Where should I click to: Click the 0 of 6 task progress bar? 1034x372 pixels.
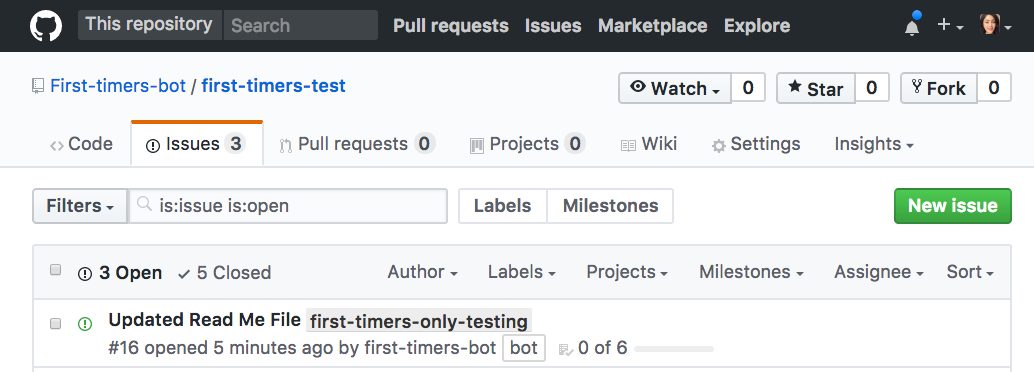tap(674, 348)
